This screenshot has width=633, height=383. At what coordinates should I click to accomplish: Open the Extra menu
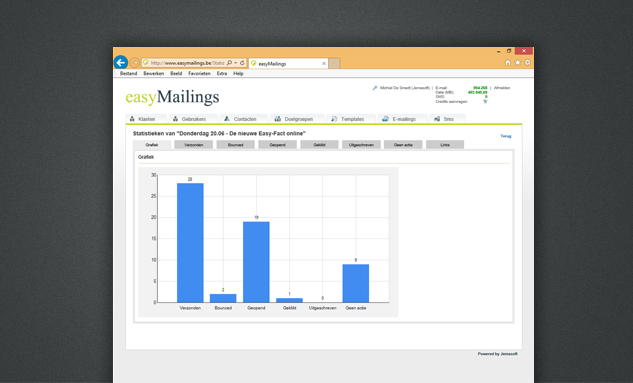pos(222,73)
